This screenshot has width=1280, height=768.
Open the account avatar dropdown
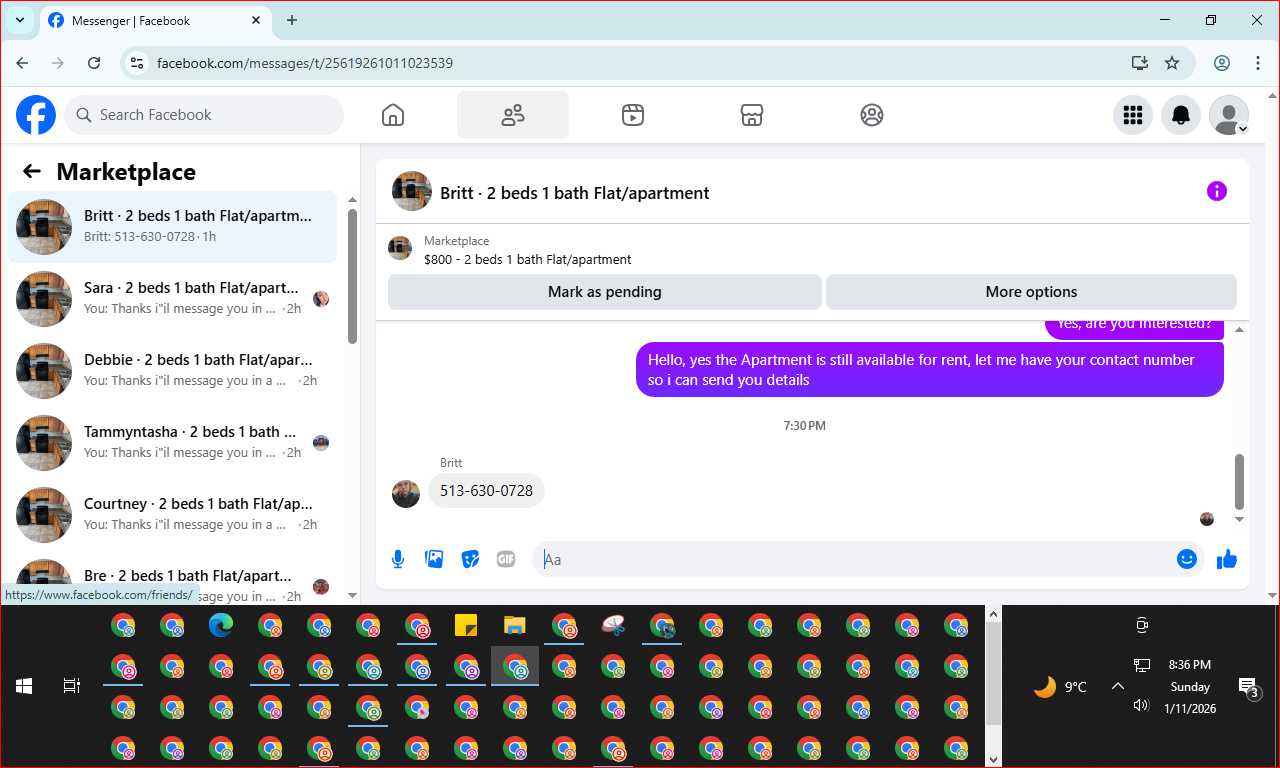1229,115
